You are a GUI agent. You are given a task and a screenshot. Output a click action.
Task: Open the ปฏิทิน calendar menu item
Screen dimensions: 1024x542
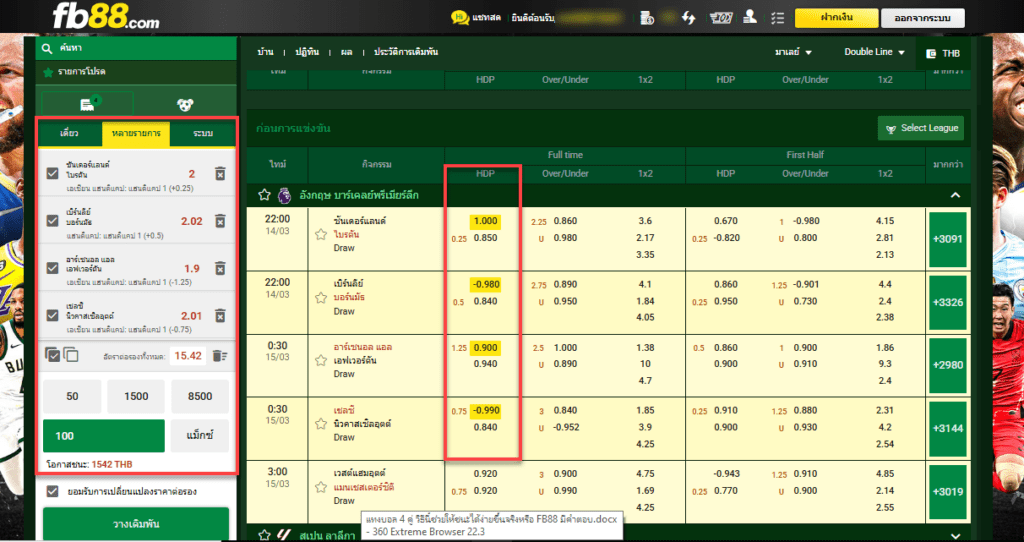tap(306, 52)
